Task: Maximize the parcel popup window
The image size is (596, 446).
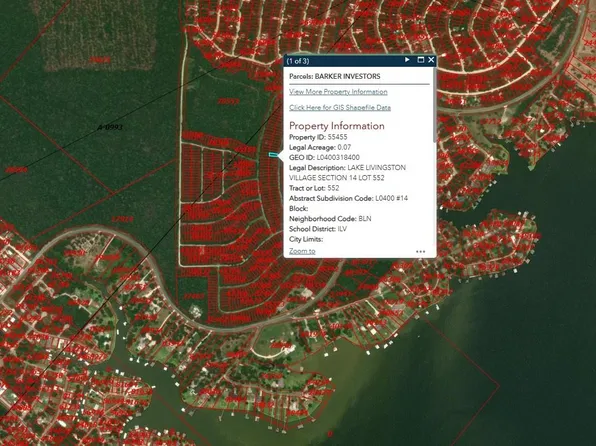Action: 420,60
